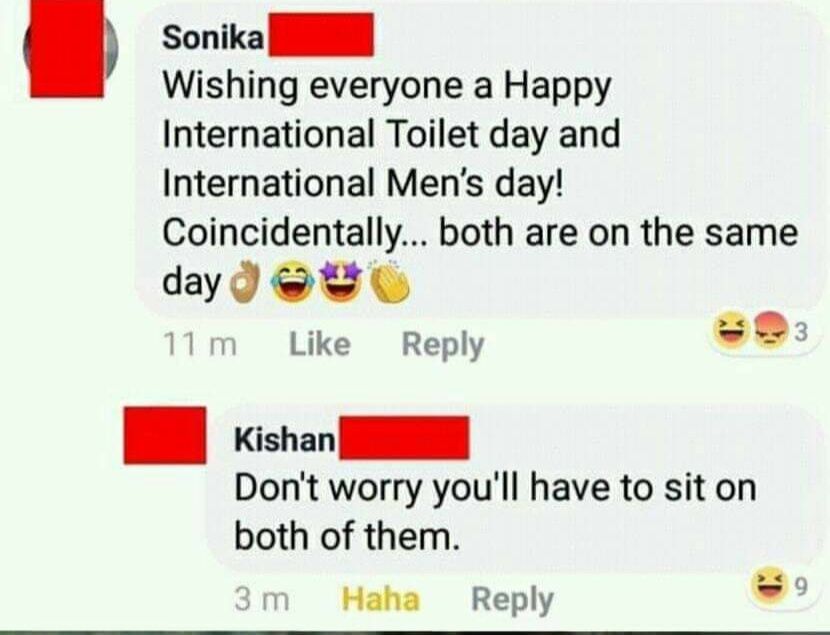Reply to Sonika's comment
The width and height of the screenshot is (830, 635).
point(443,346)
